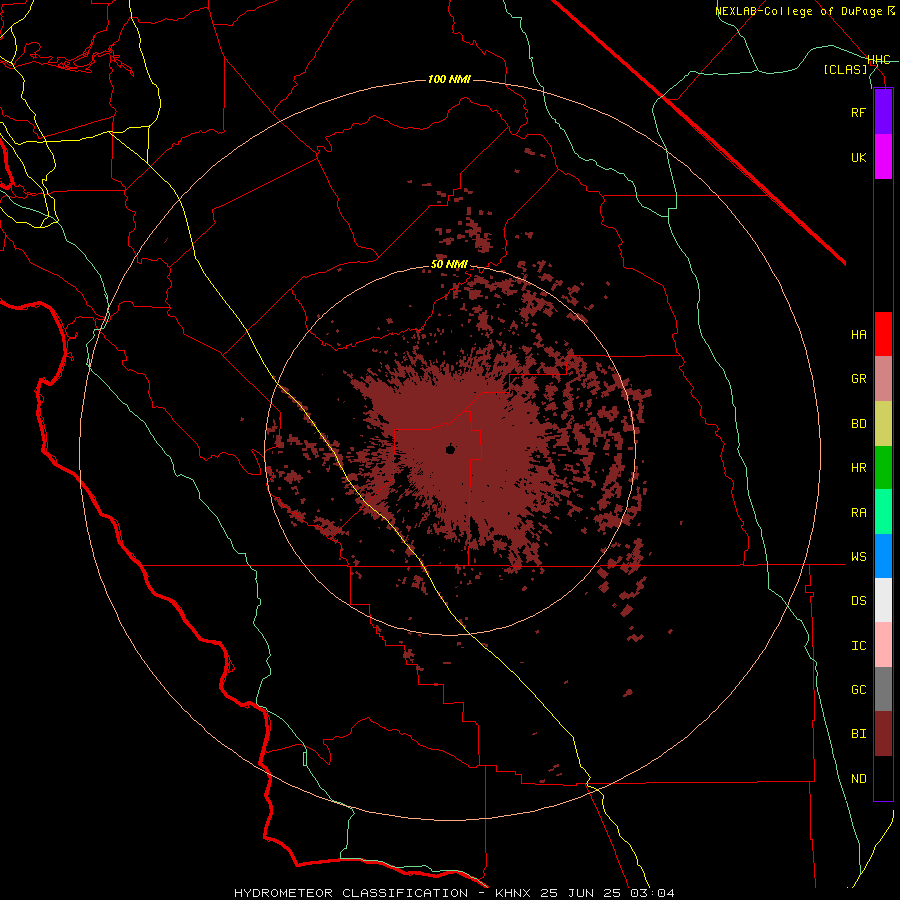
Task: Click the IC light pink legend swatch
Action: pyautogui.click(x=883, y=645)
